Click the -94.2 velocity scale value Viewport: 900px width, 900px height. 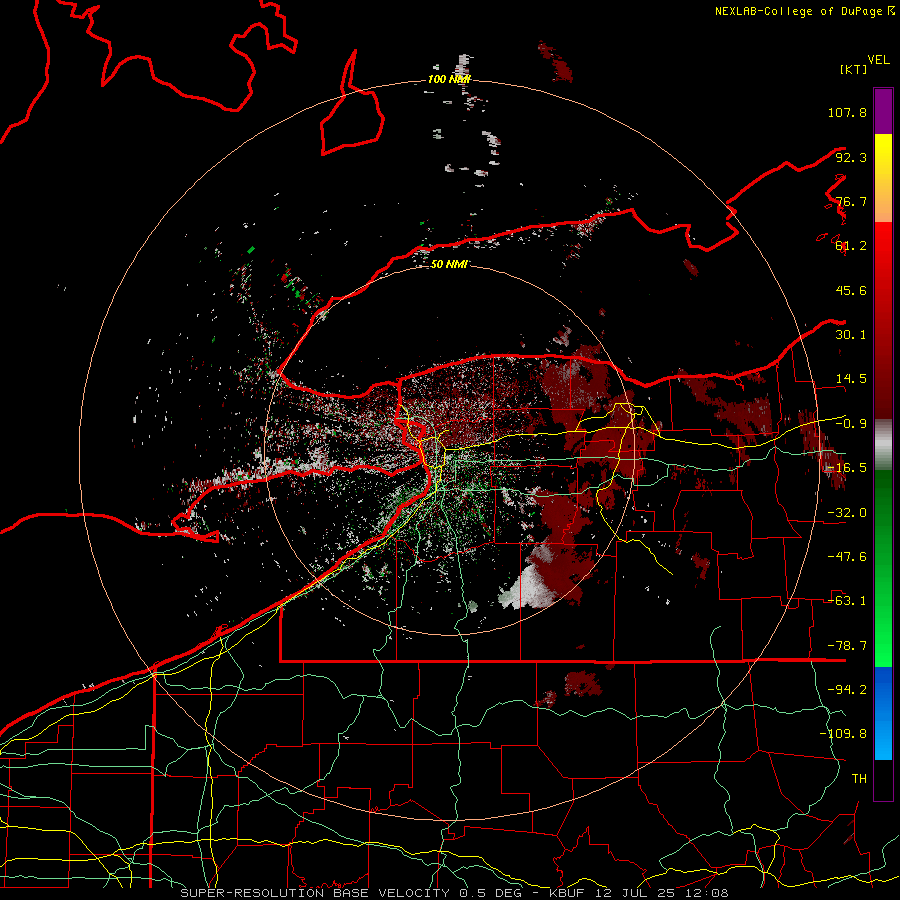click(847, 690)
